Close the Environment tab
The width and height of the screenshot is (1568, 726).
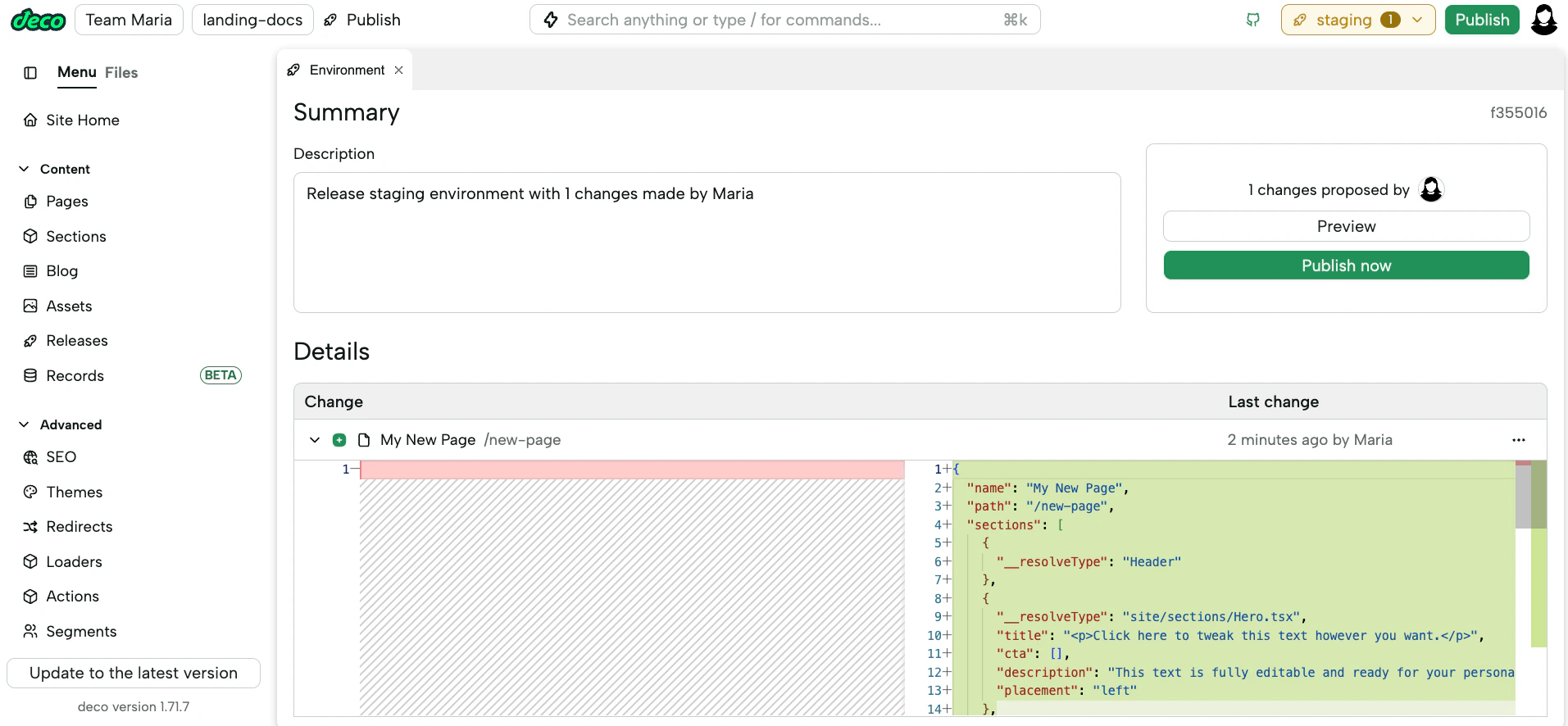[399, 70]
